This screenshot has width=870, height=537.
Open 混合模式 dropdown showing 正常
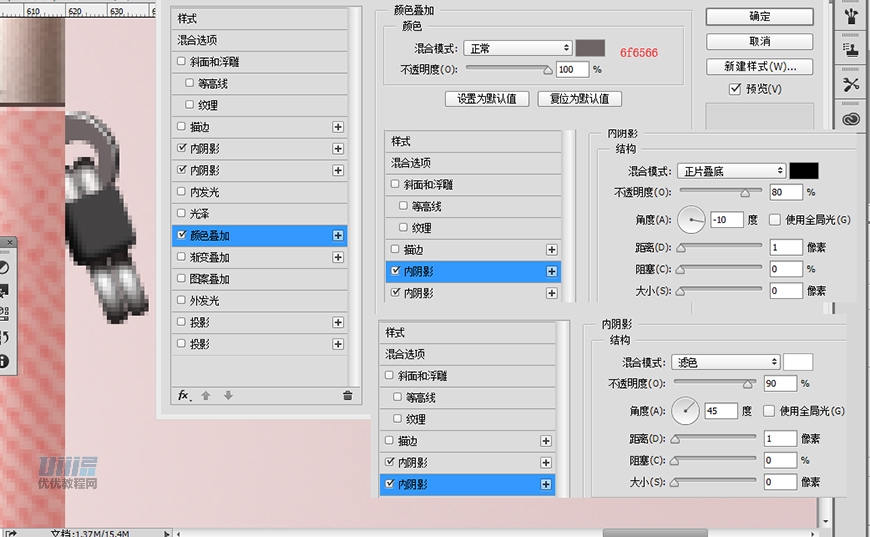click(518, 48)
